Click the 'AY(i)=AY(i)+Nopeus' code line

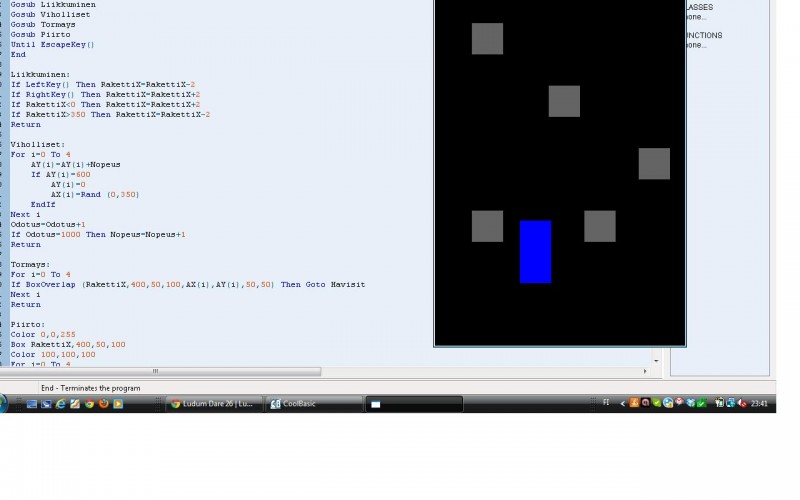coord(76,164)
